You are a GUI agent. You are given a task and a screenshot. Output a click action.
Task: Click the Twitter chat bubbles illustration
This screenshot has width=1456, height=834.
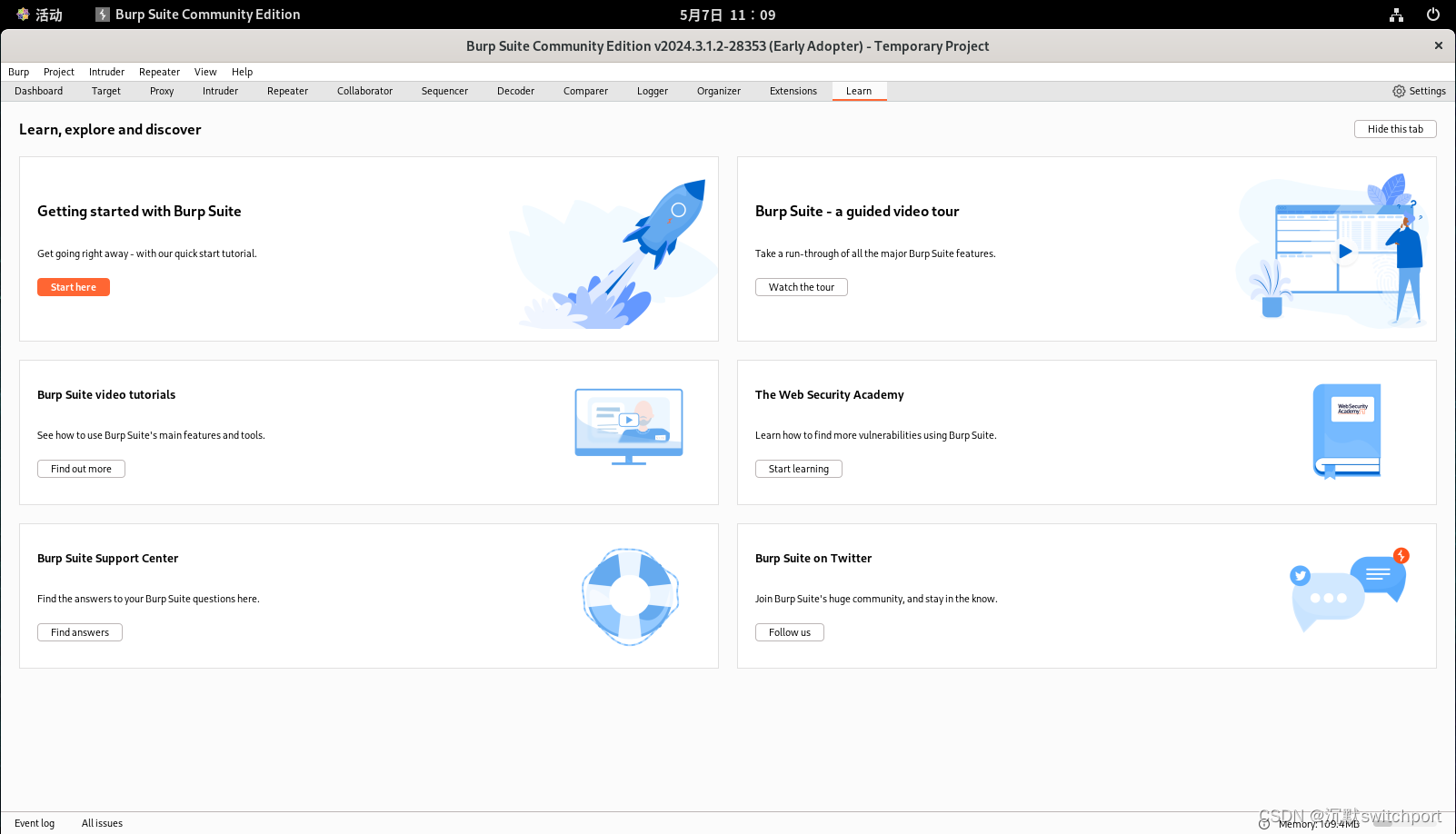(1351, 591)
